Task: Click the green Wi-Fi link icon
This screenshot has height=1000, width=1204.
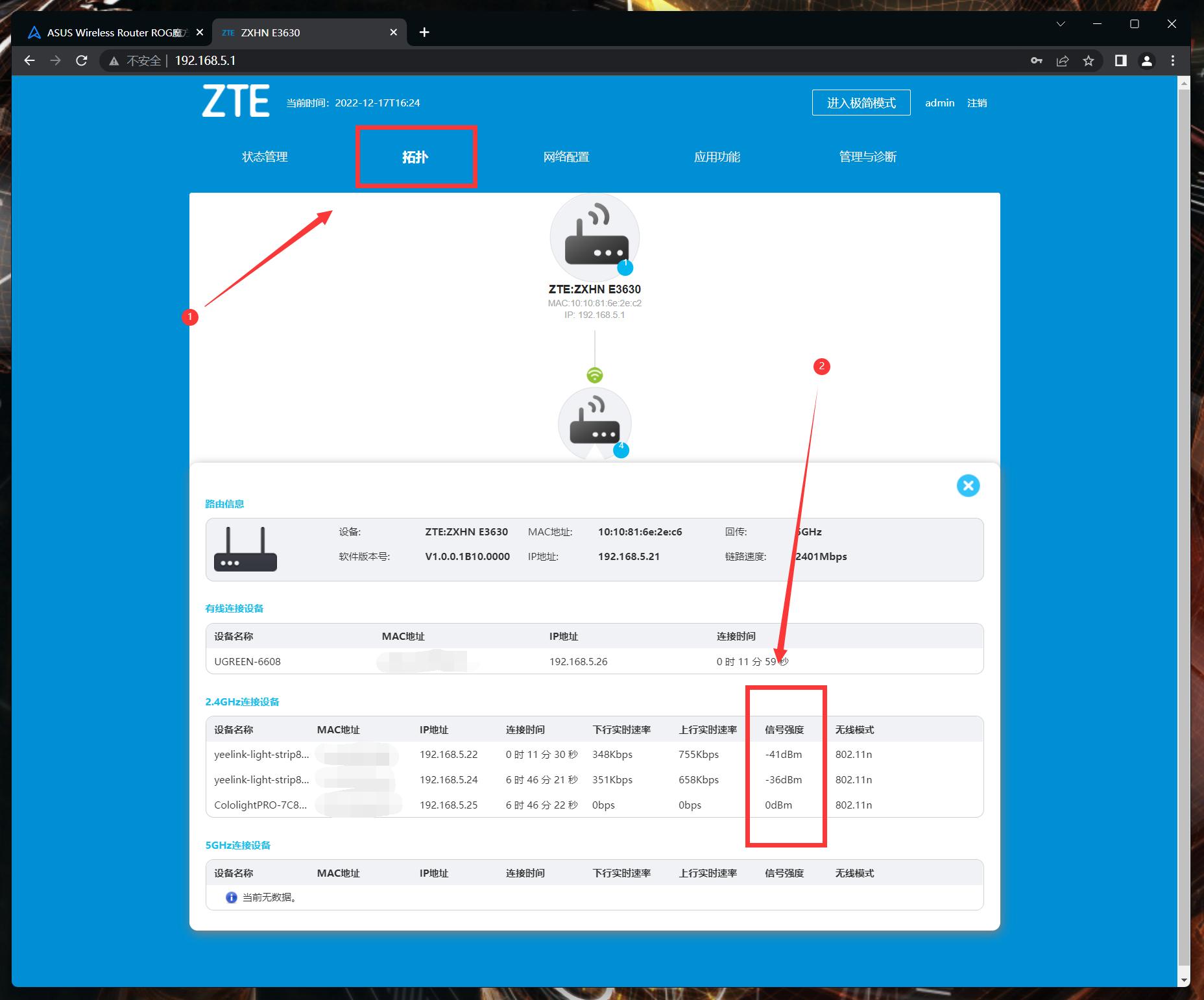Action: [x=595, y=375]
